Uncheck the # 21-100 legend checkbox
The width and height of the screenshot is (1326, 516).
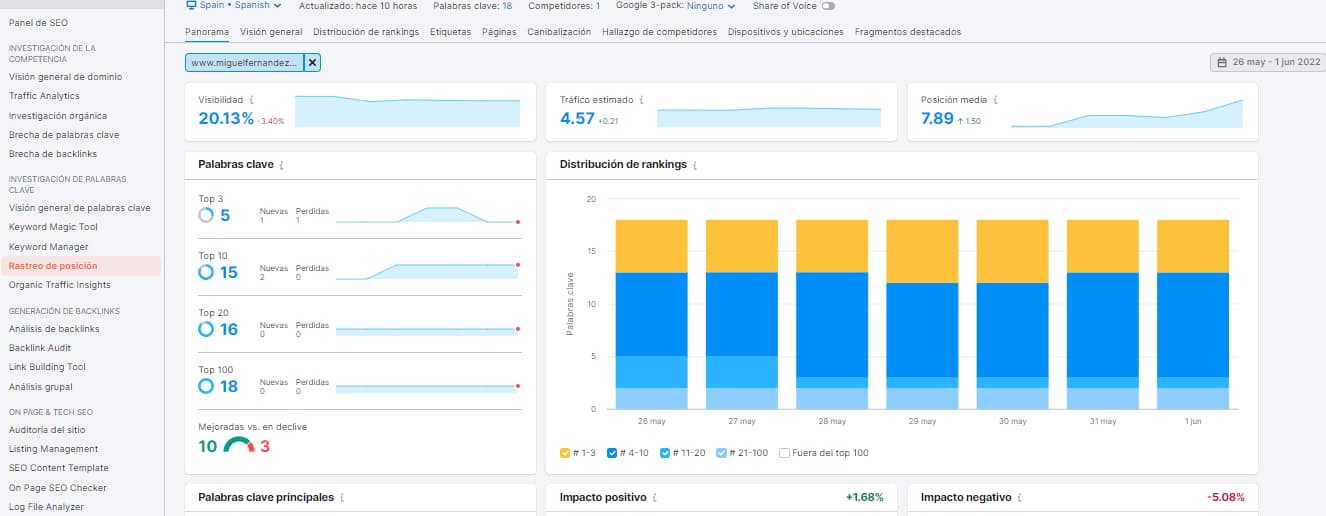pos(722,453)
